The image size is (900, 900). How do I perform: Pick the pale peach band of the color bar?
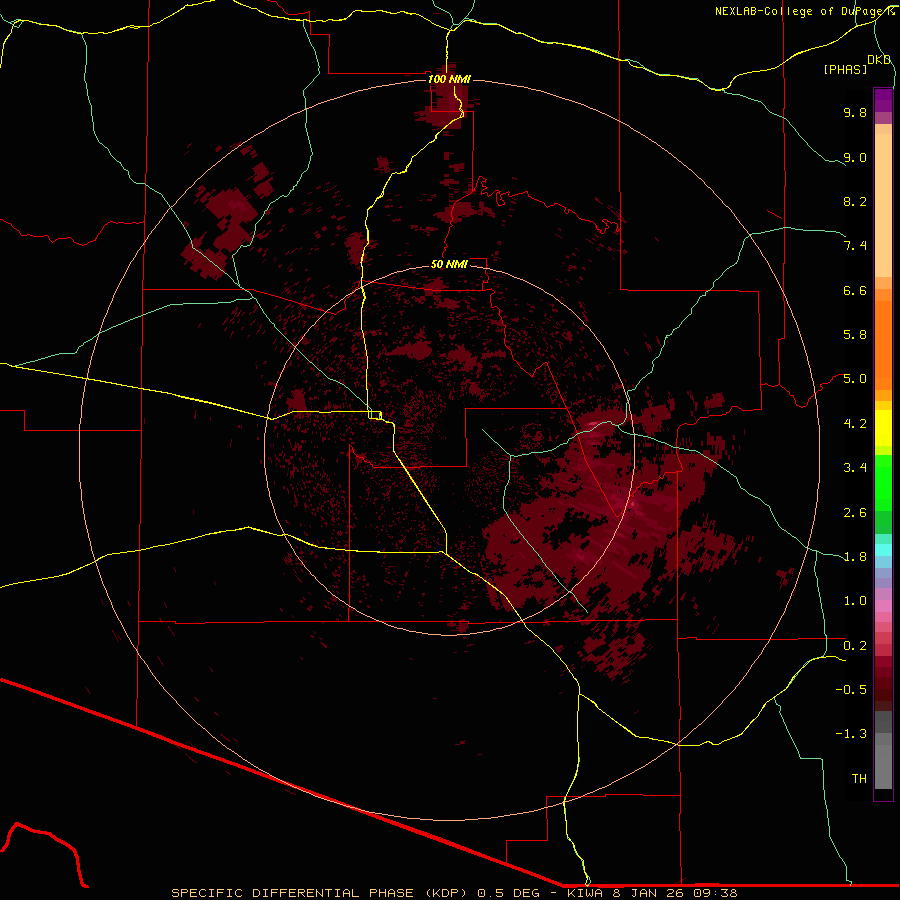coord(883,205)
